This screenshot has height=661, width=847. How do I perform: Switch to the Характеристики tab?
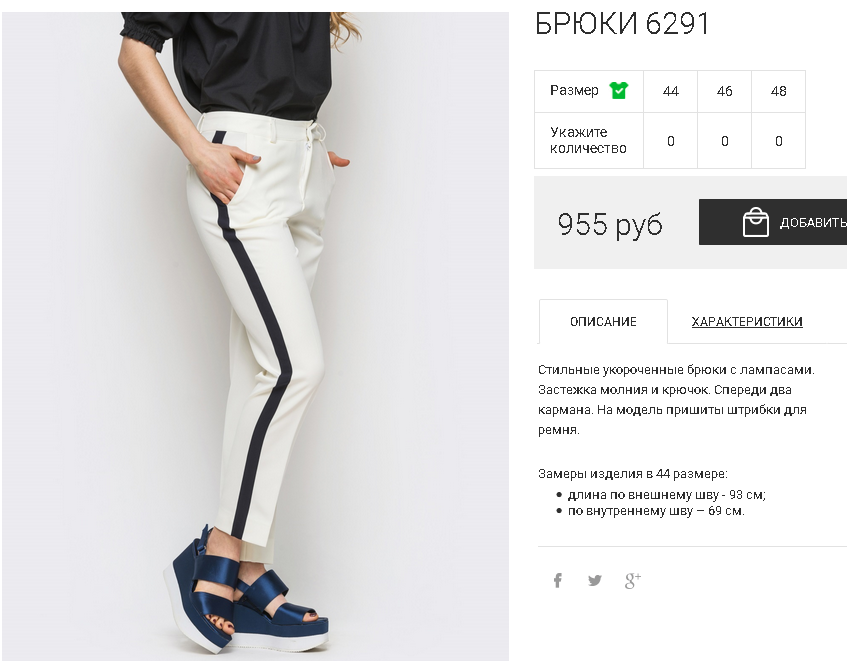747,322
